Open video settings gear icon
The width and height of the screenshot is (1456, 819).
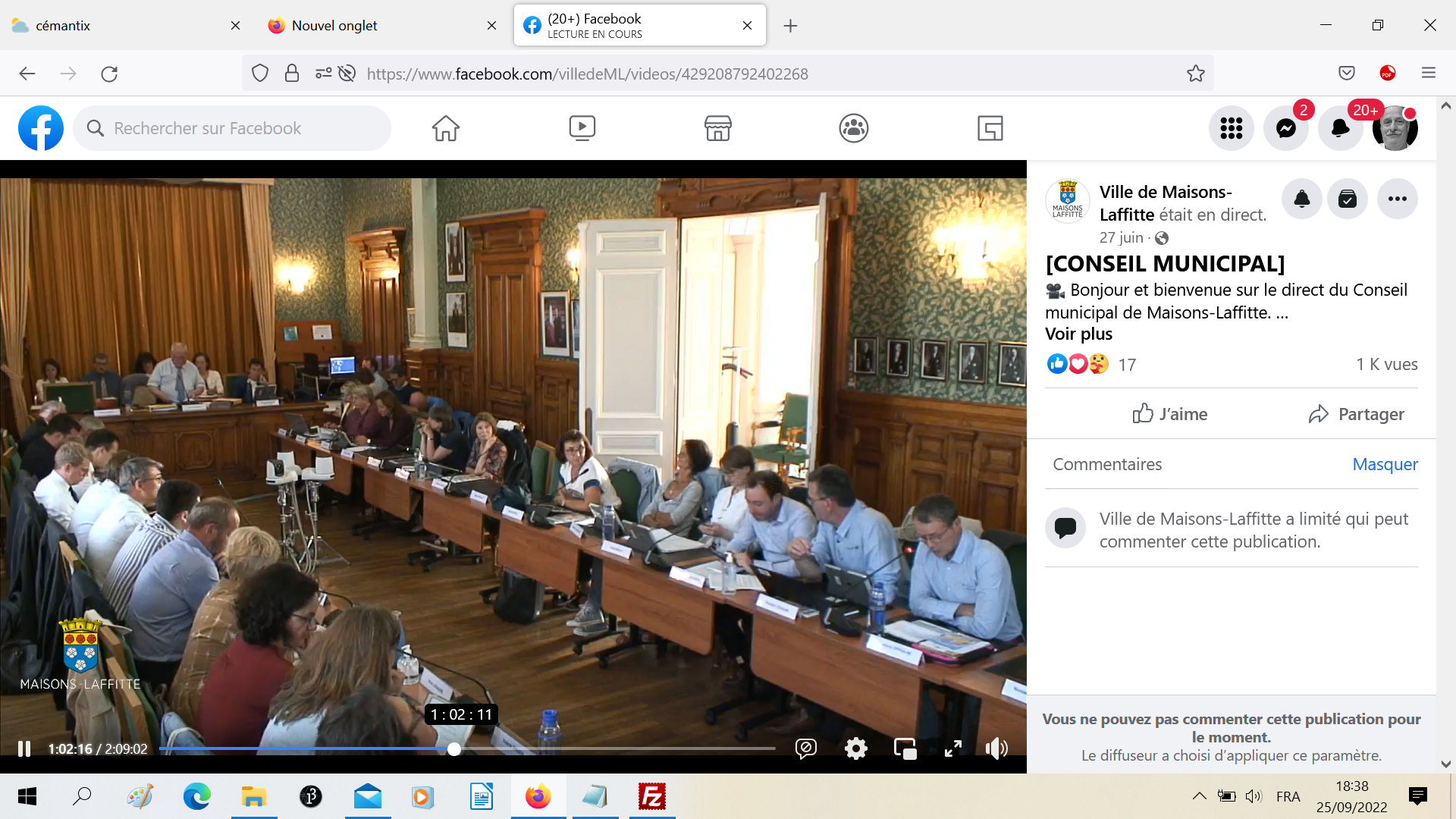[856, 748]
